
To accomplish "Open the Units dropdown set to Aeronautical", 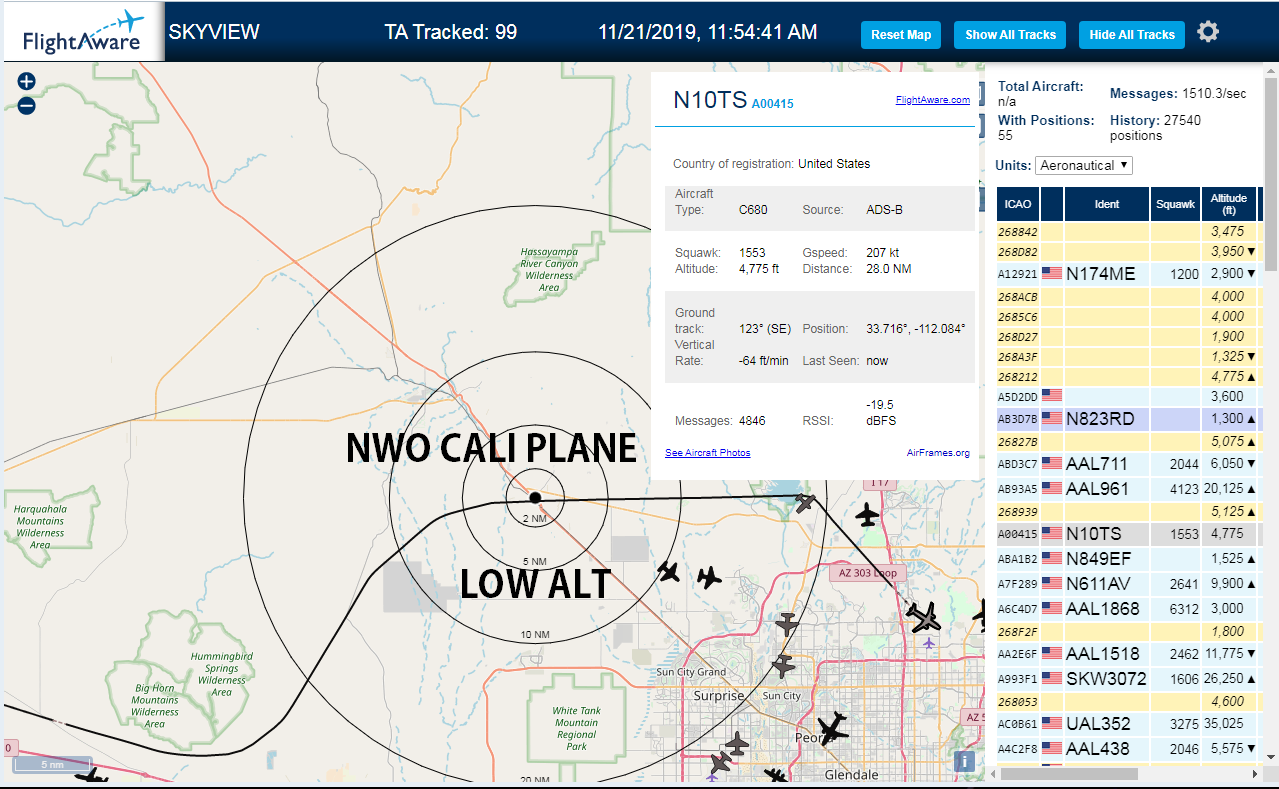I will point(1084,165).
